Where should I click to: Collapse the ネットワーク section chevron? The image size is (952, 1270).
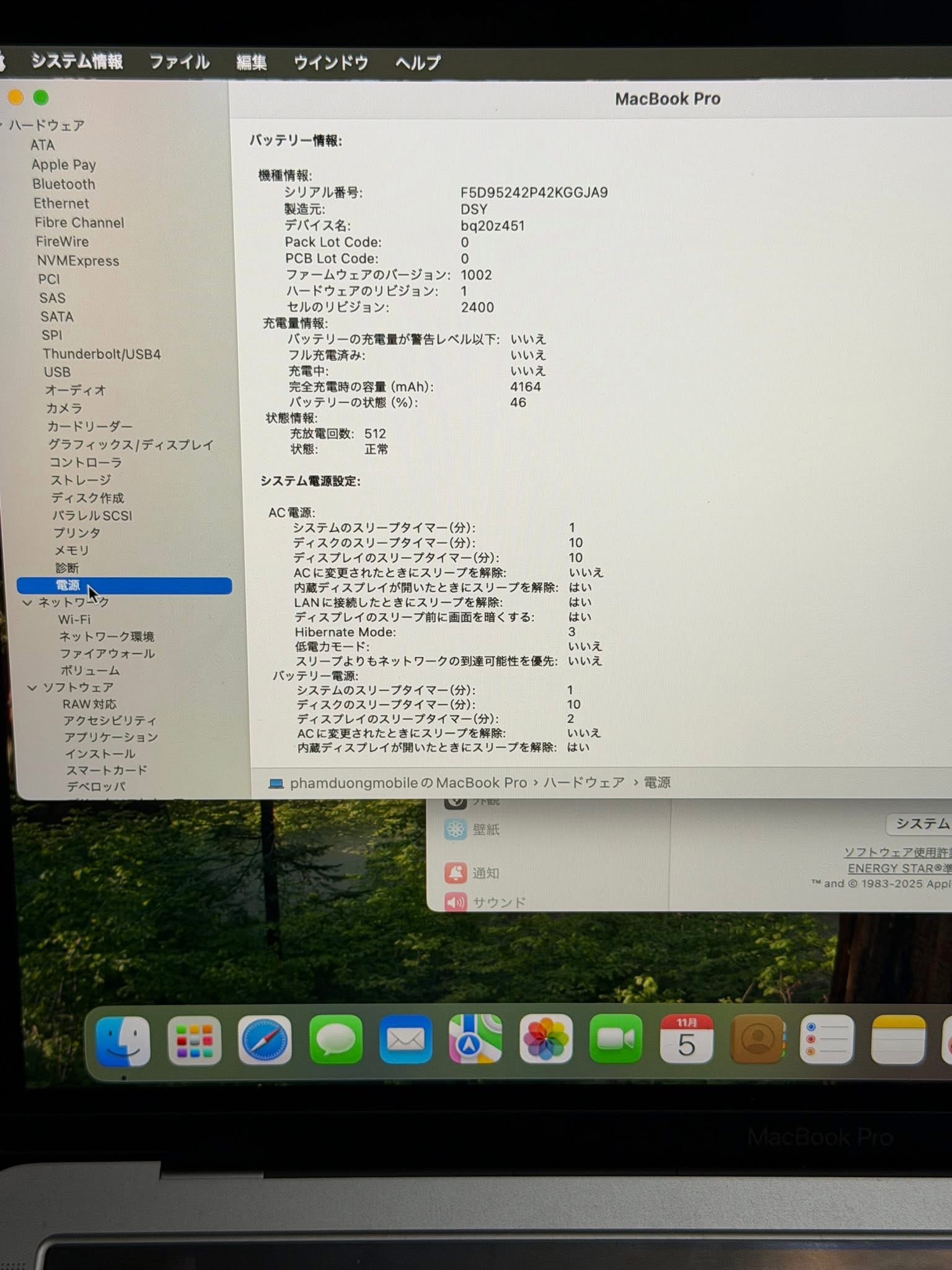[x=27, y=602]
